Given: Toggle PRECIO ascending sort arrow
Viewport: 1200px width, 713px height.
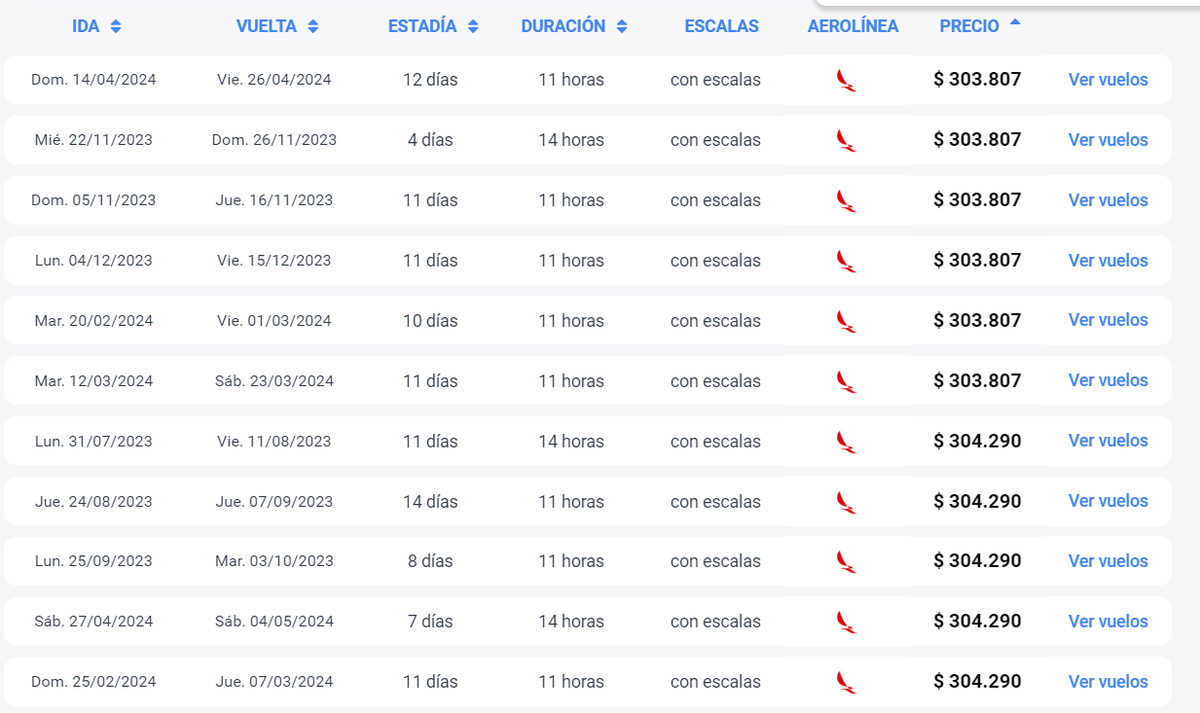Looking at the screenshot, I should (x=1015, y=22).
